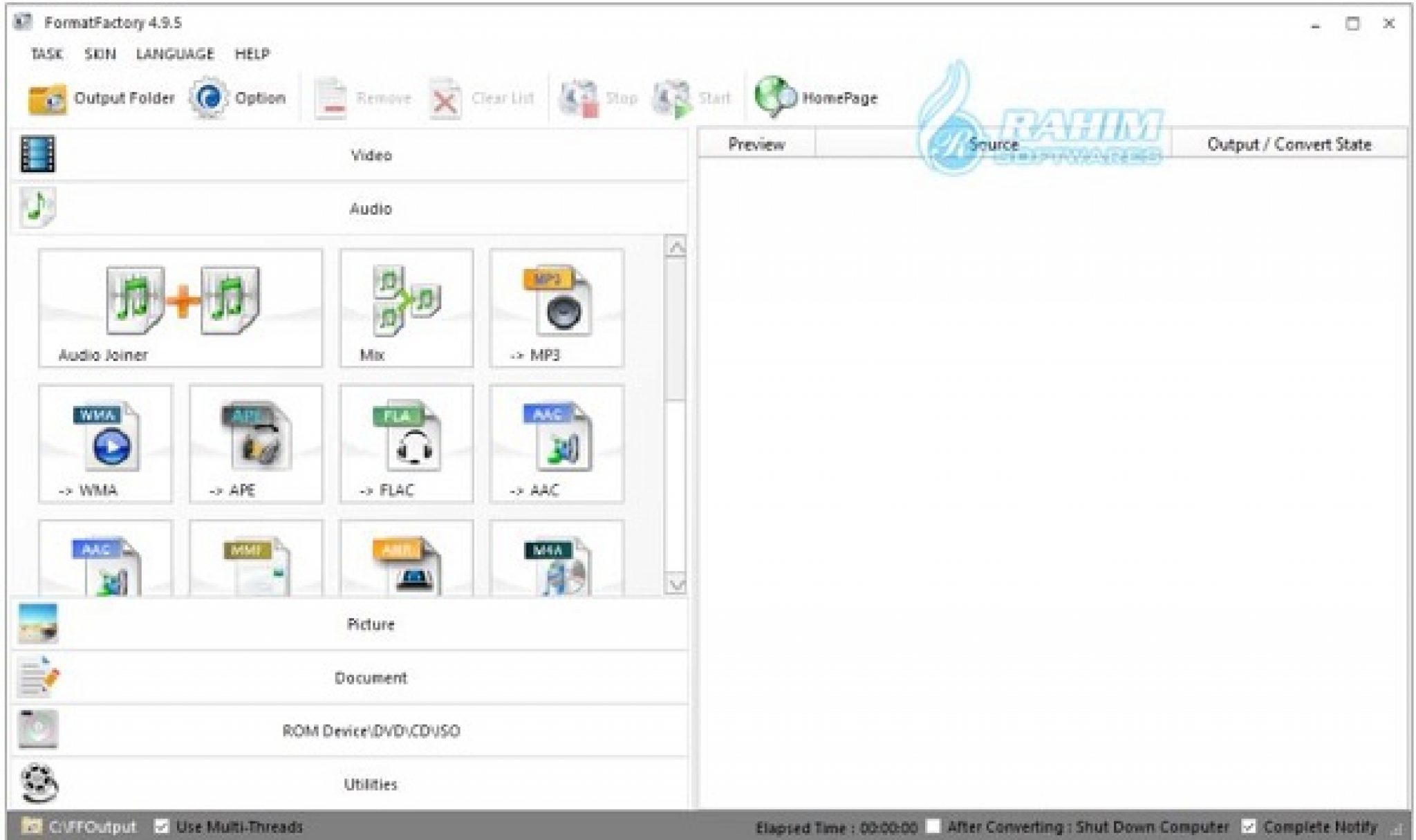Choose convert to FLAC icon
This screenshot has width=1416, height=840.
coord(406,443)
